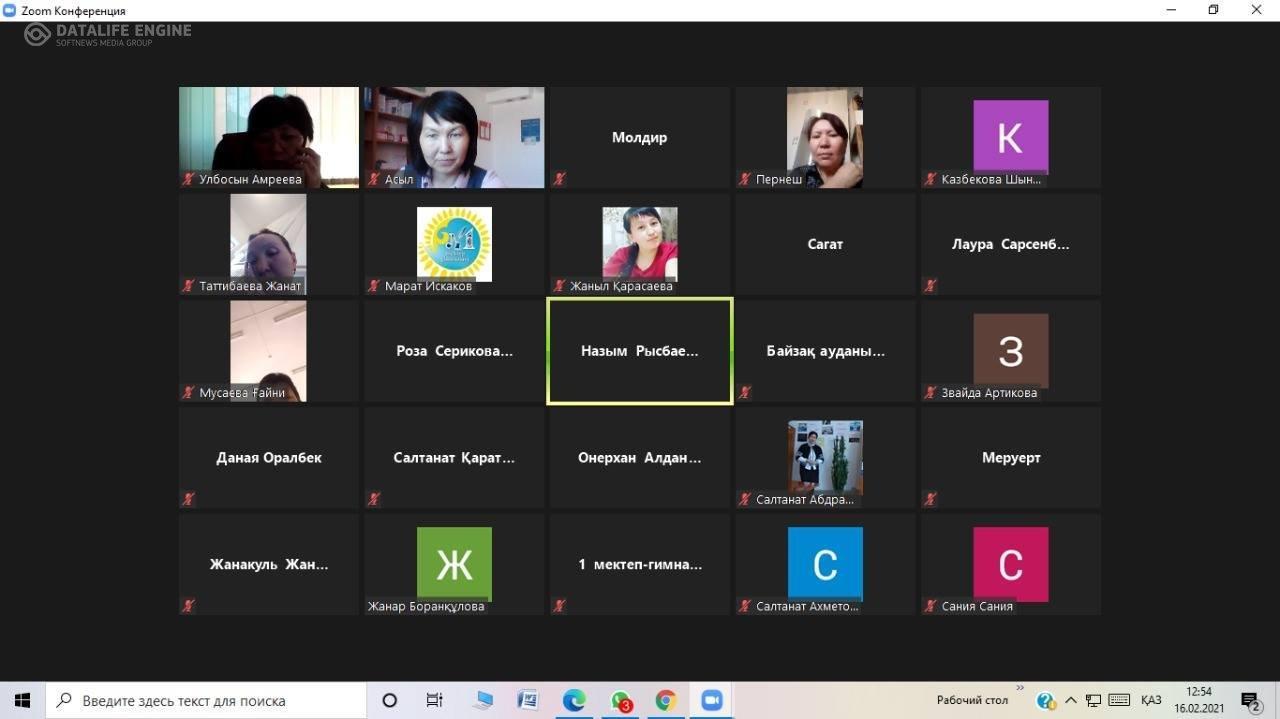
Task: Select the Асыл video thumbnail
Action: coord(455,137)
